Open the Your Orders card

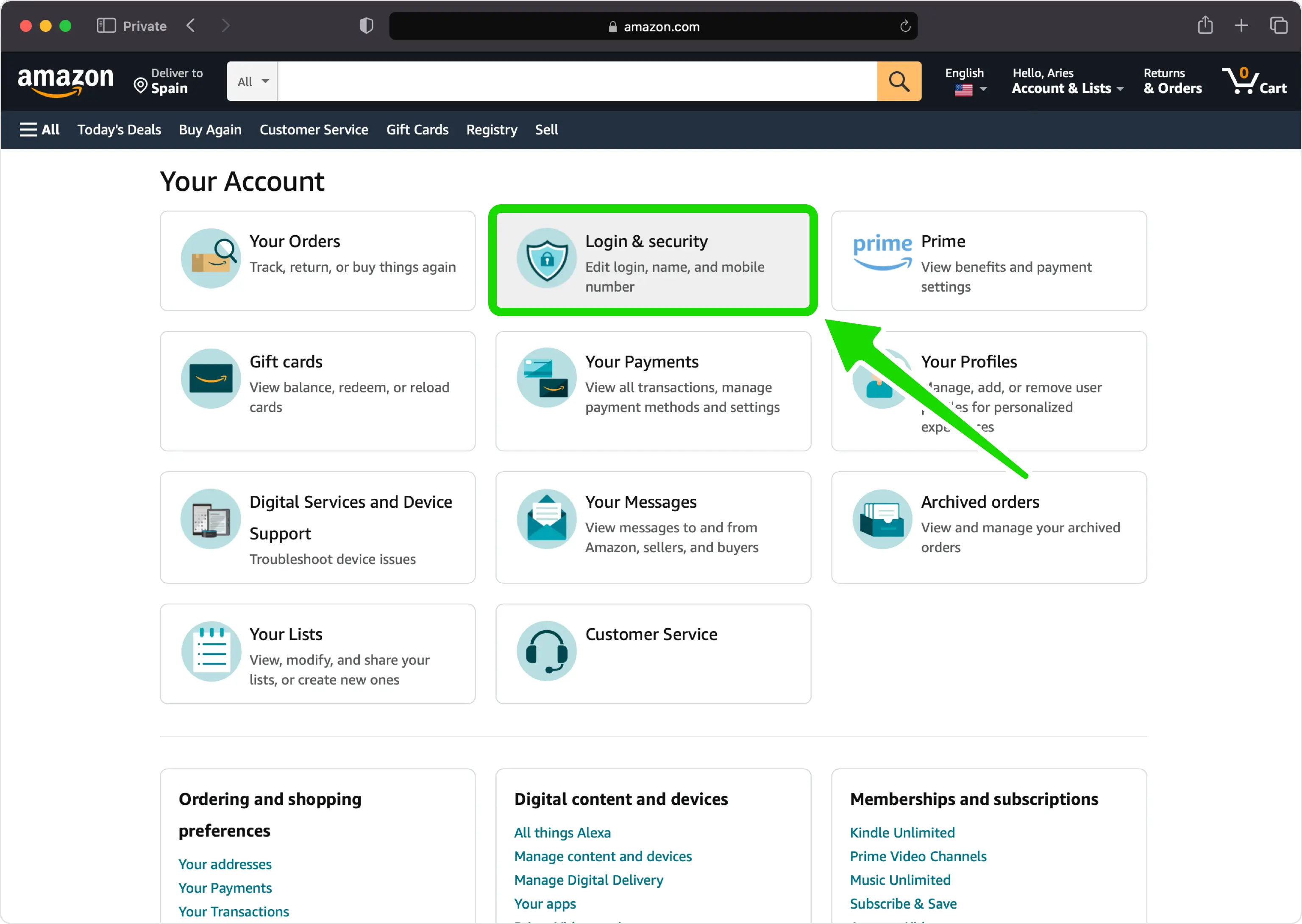[317, 261]
